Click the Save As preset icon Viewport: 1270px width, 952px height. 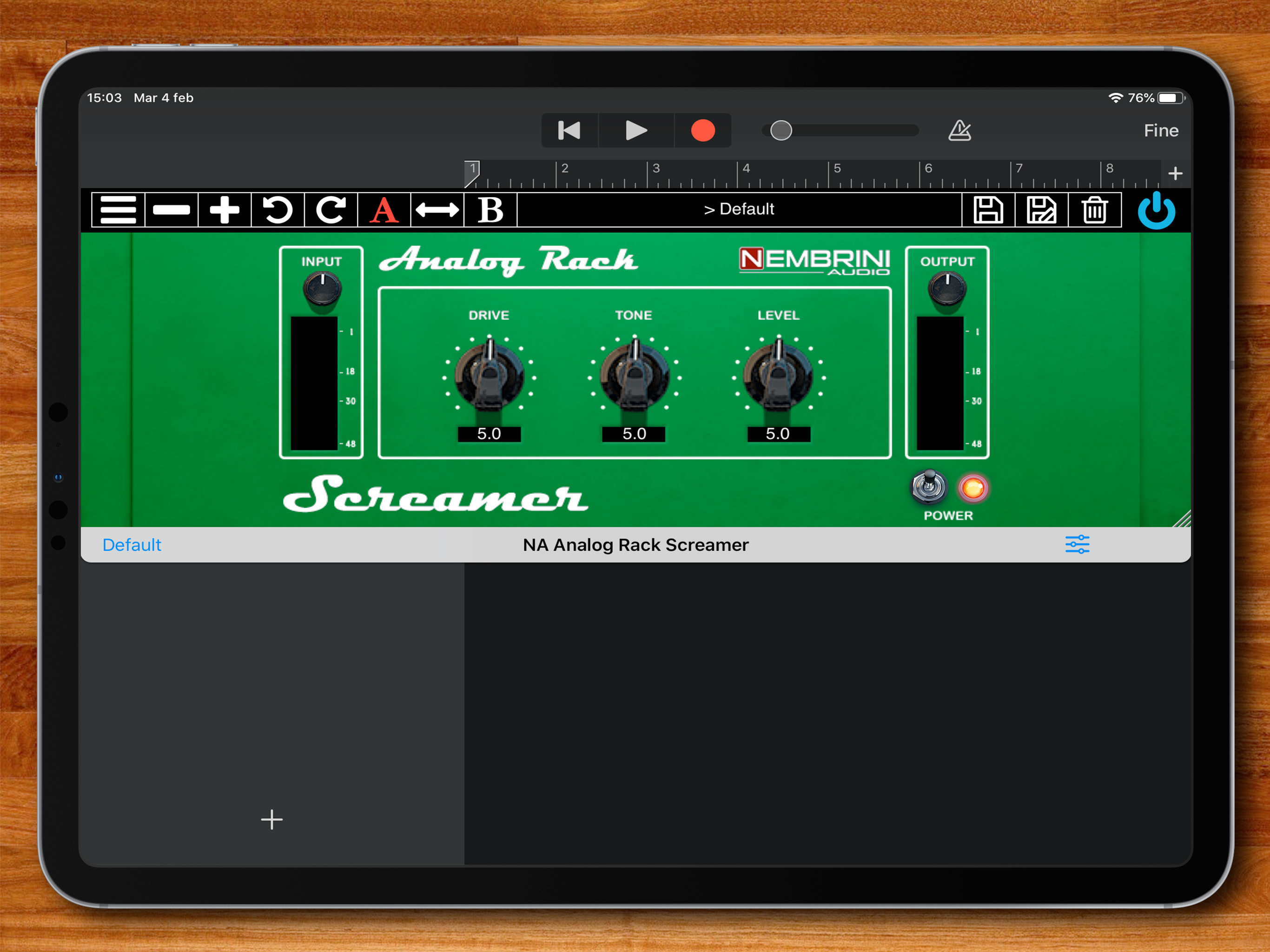[x=1041, y=210]
